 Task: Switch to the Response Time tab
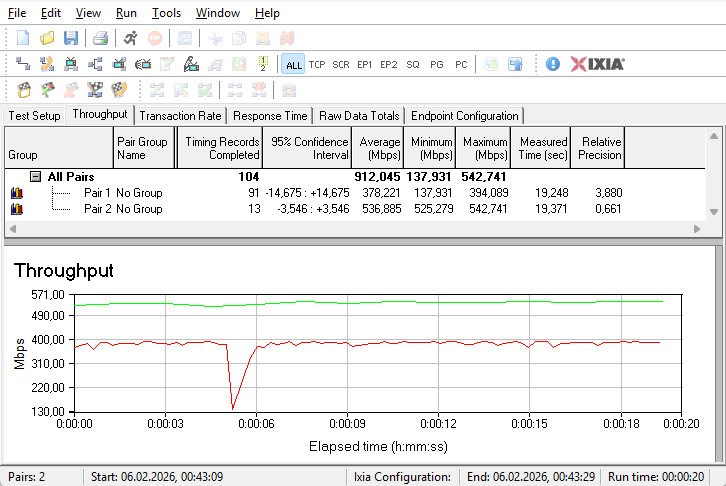[x=270, y=116]
